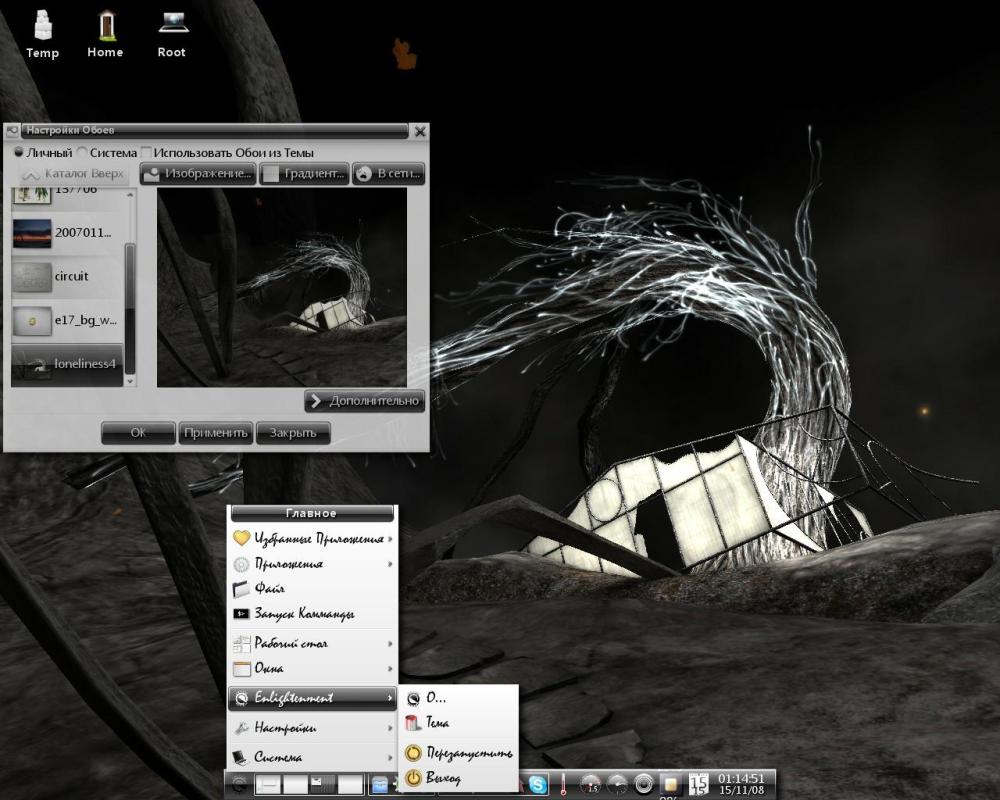Click the О... about entry

459,698
